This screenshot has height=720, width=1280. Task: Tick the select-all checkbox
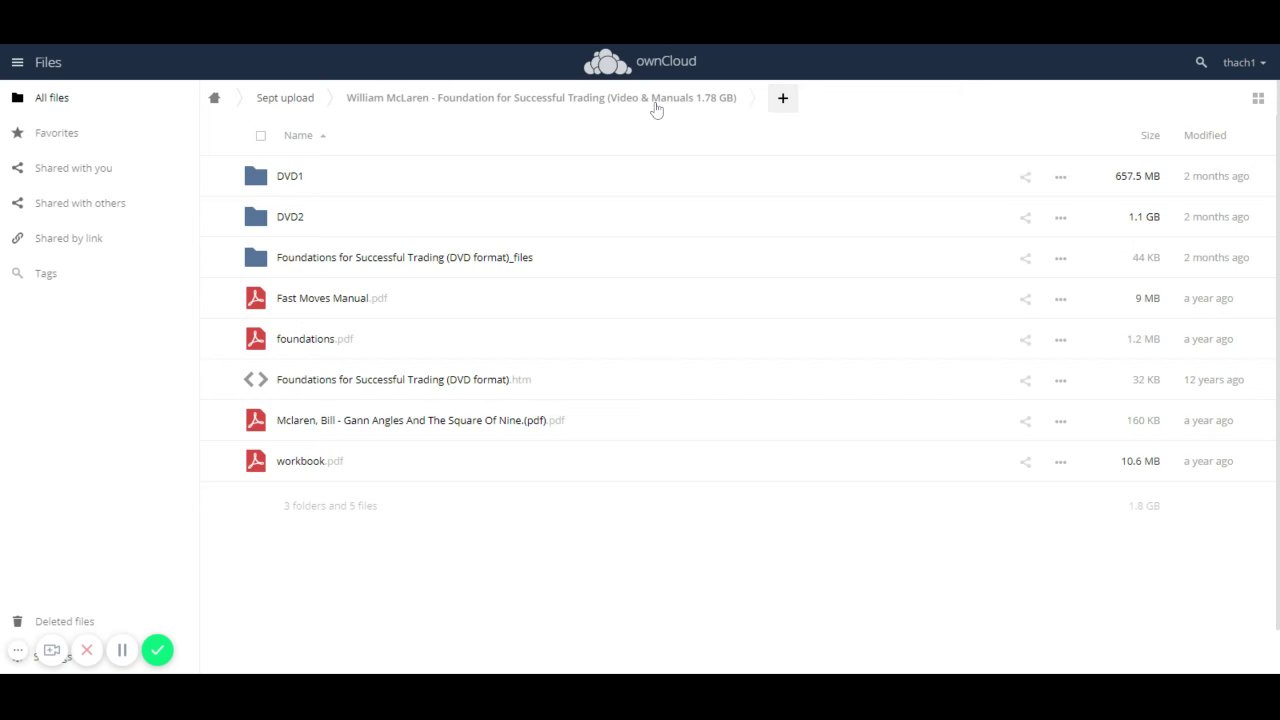[261, 136]
